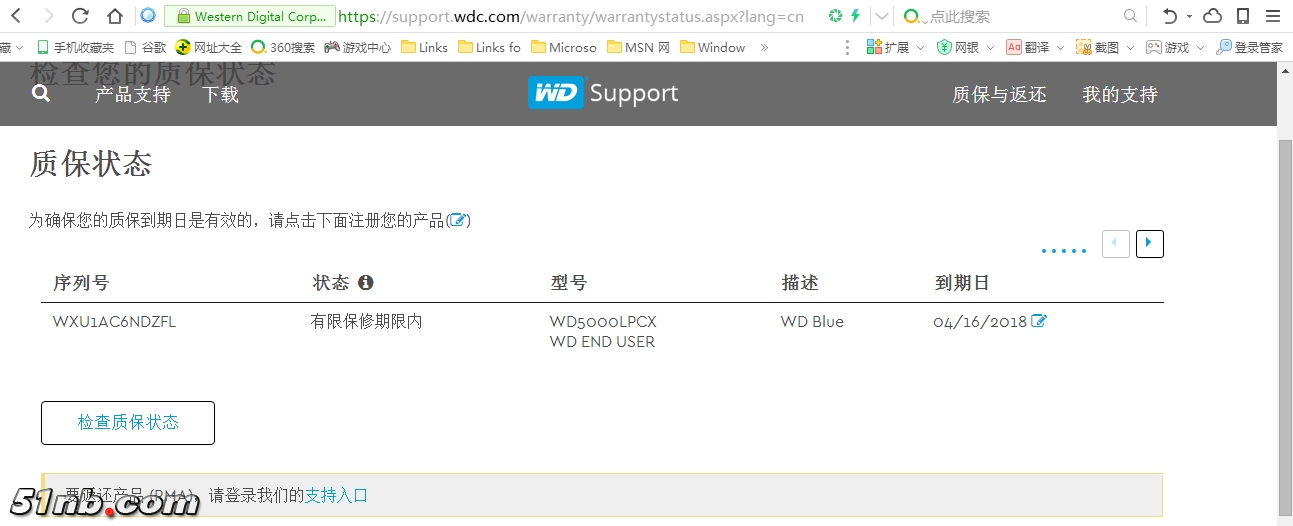1293x526 pixels.
Task: Click the next page arrow button
Action: [1150, 243]
